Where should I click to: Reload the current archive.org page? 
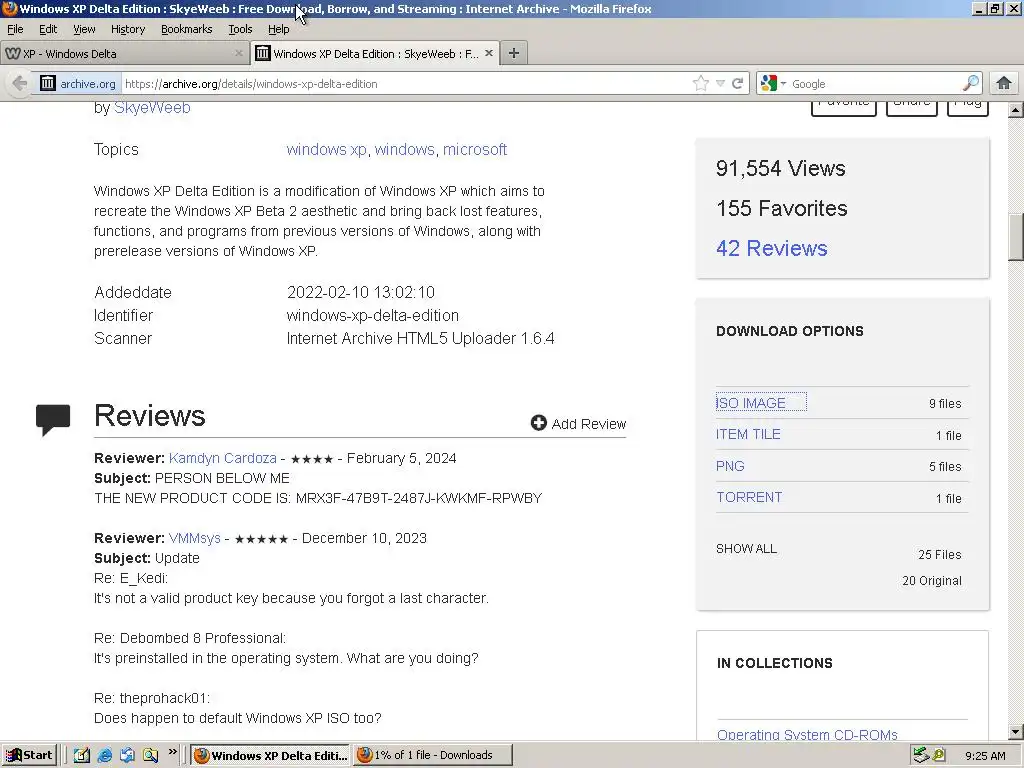click(x=738, y=84)
